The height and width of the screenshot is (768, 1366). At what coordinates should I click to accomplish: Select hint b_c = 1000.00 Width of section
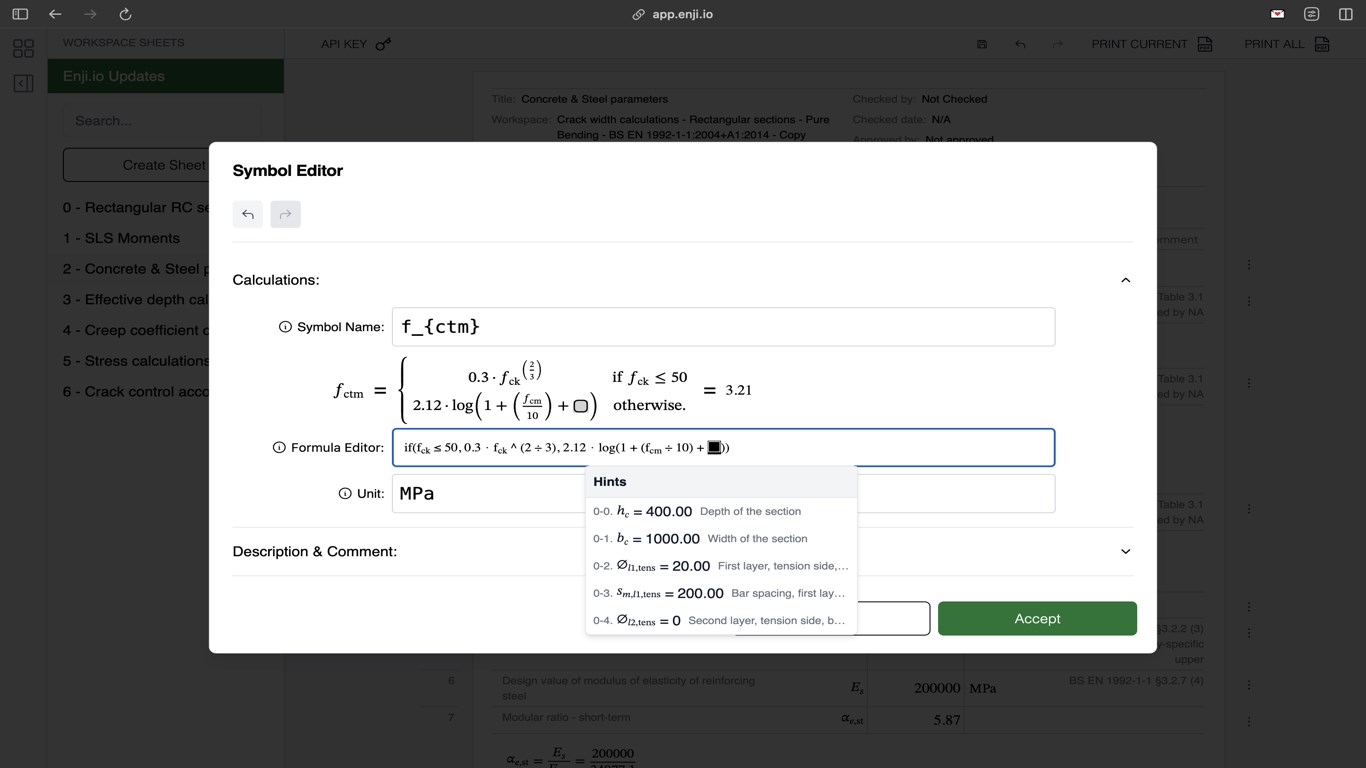(720, 538)
